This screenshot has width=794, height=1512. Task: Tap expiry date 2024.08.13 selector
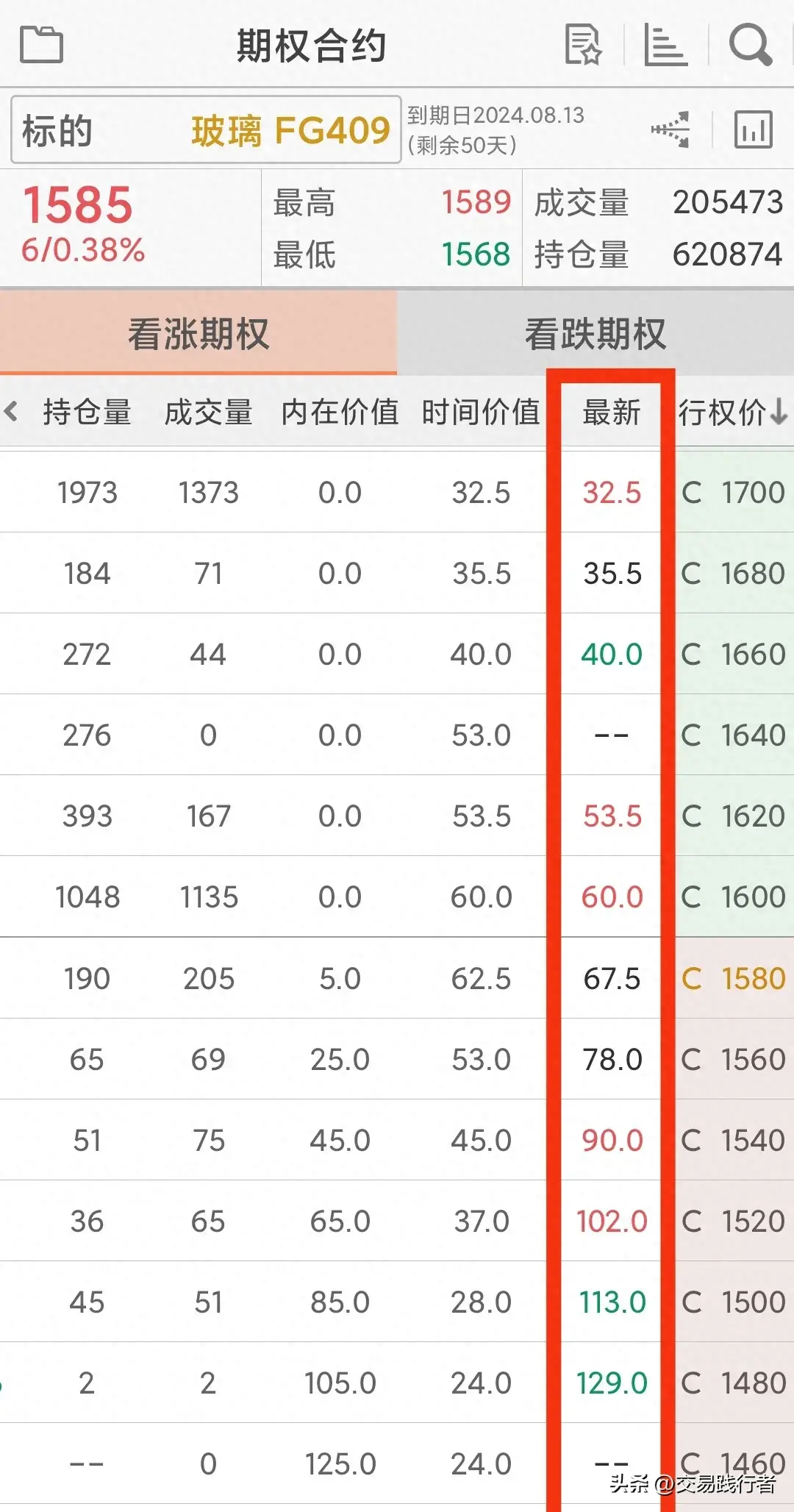pos(496,129)
